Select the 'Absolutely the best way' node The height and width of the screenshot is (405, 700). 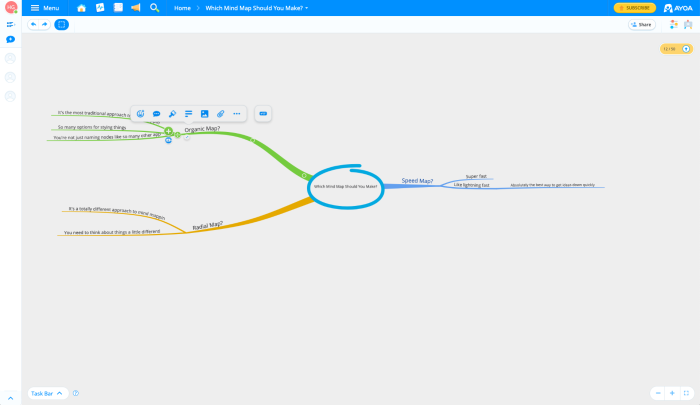553,185
